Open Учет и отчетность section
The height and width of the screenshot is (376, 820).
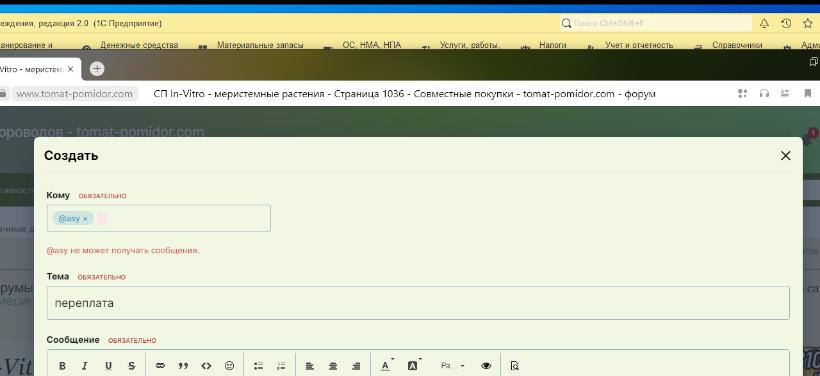tap(639, 45)
